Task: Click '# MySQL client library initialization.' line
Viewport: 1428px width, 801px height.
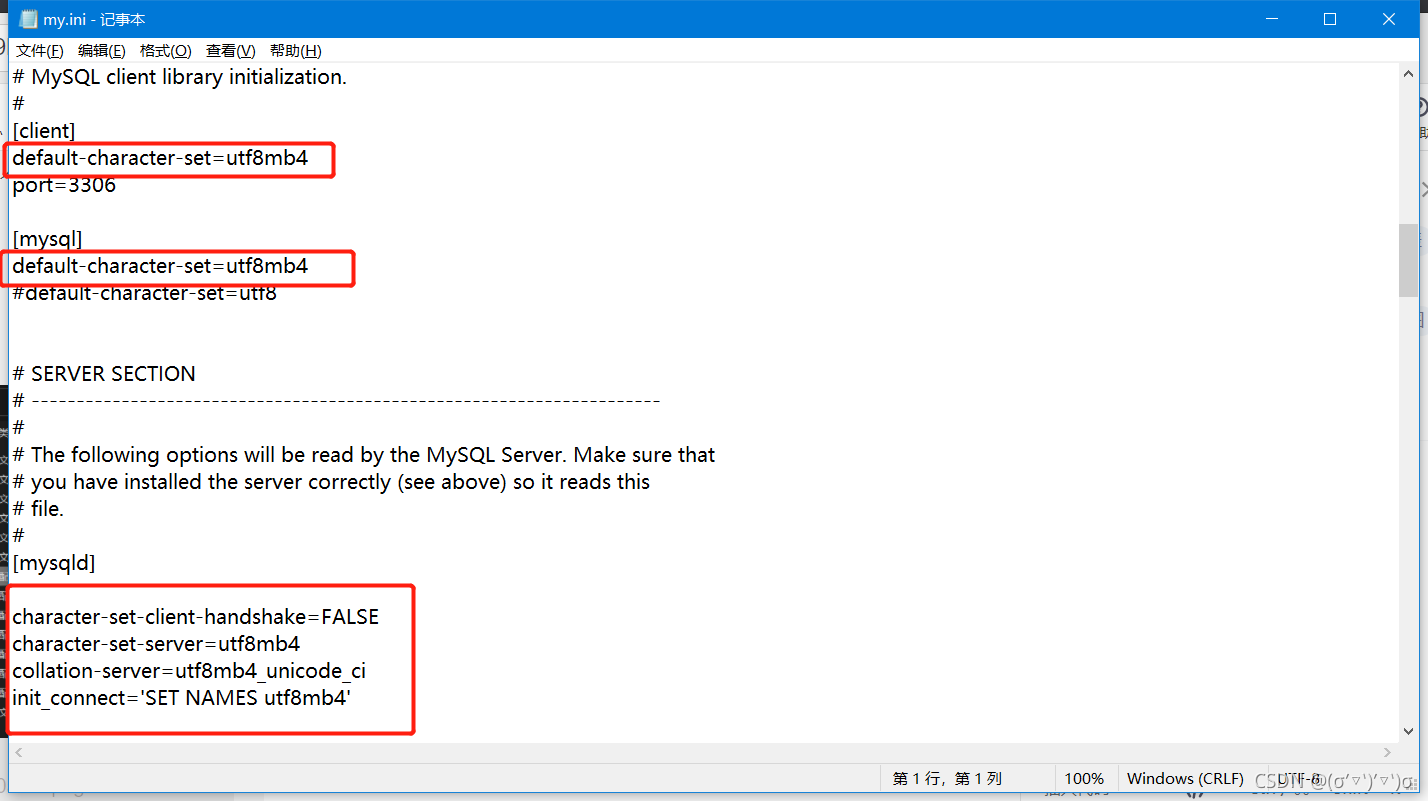Action: (180, 77)
